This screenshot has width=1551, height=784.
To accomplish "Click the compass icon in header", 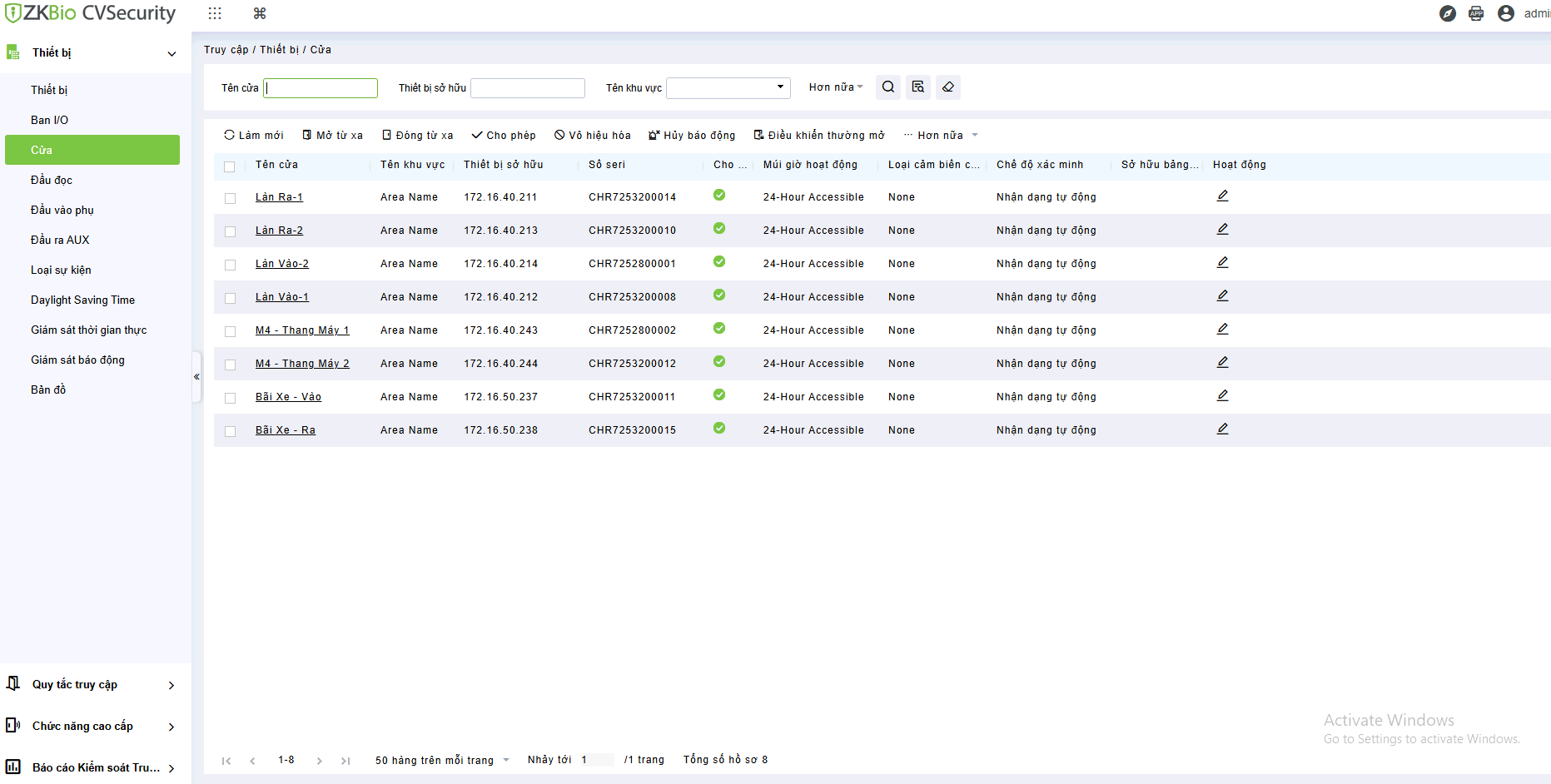I will (1448, 13).
